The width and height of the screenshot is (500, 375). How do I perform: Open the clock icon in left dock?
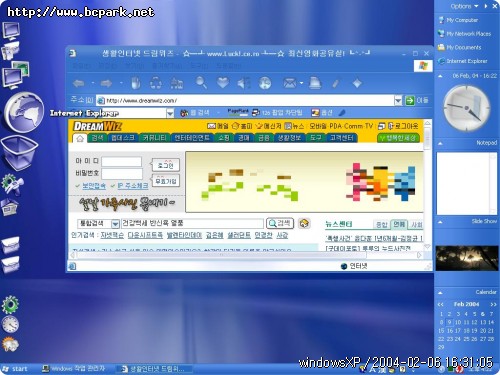pyautogui.click(x=10, y=324)
